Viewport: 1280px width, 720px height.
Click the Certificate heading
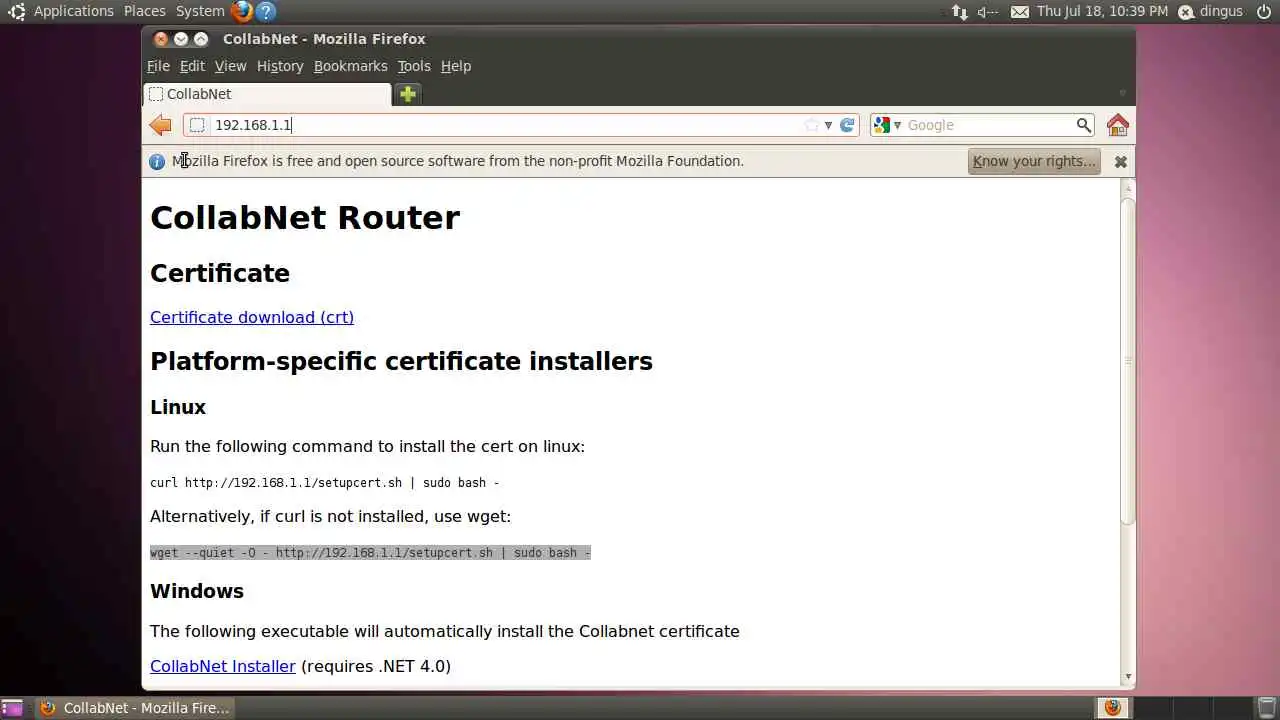pyautogui.click(x=220, y=273)
